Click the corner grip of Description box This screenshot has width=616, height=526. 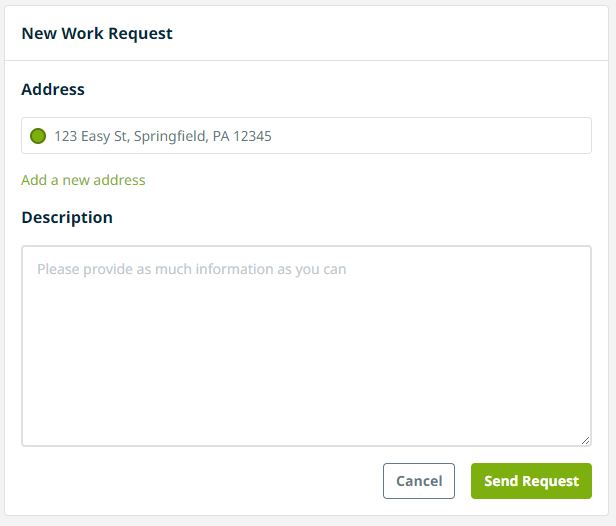[x=585, y=440]
